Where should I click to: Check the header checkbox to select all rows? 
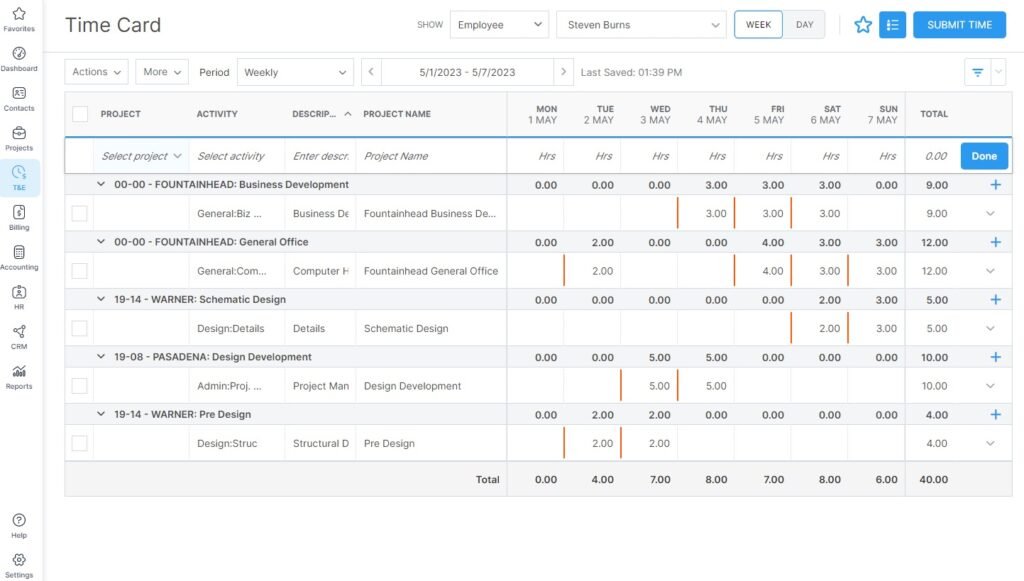click(80, 114)
